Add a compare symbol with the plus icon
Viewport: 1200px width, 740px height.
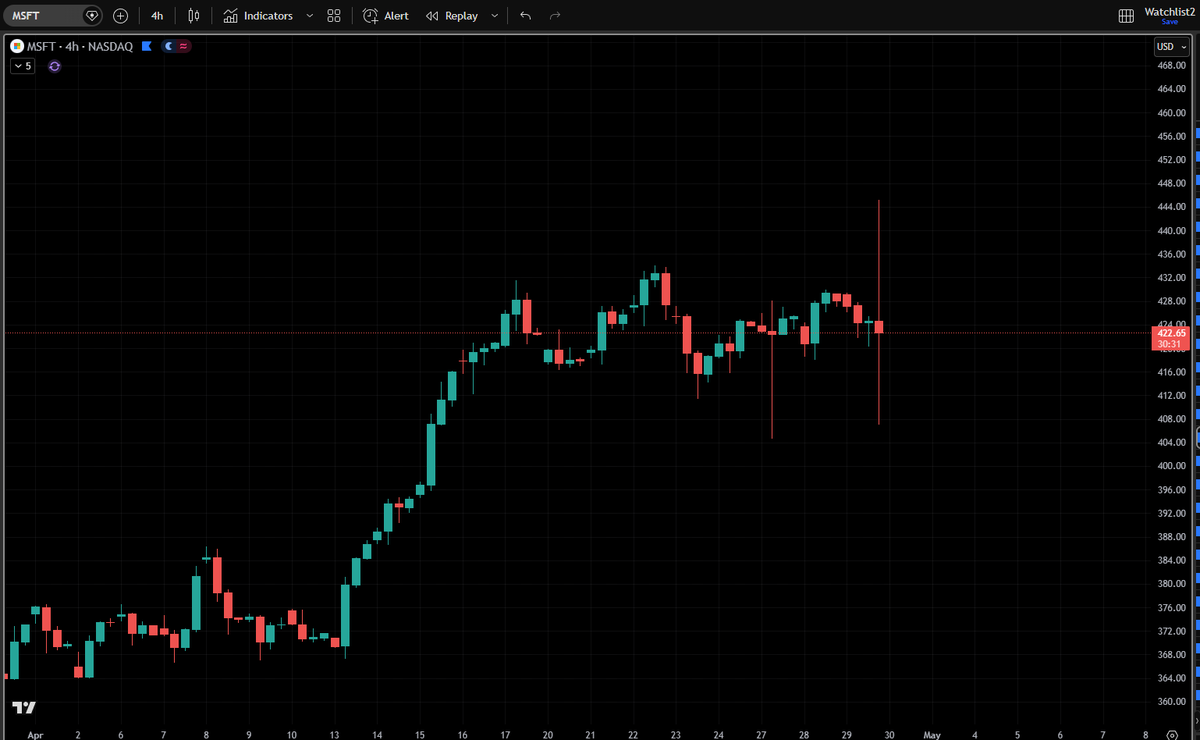coord(121,16)
